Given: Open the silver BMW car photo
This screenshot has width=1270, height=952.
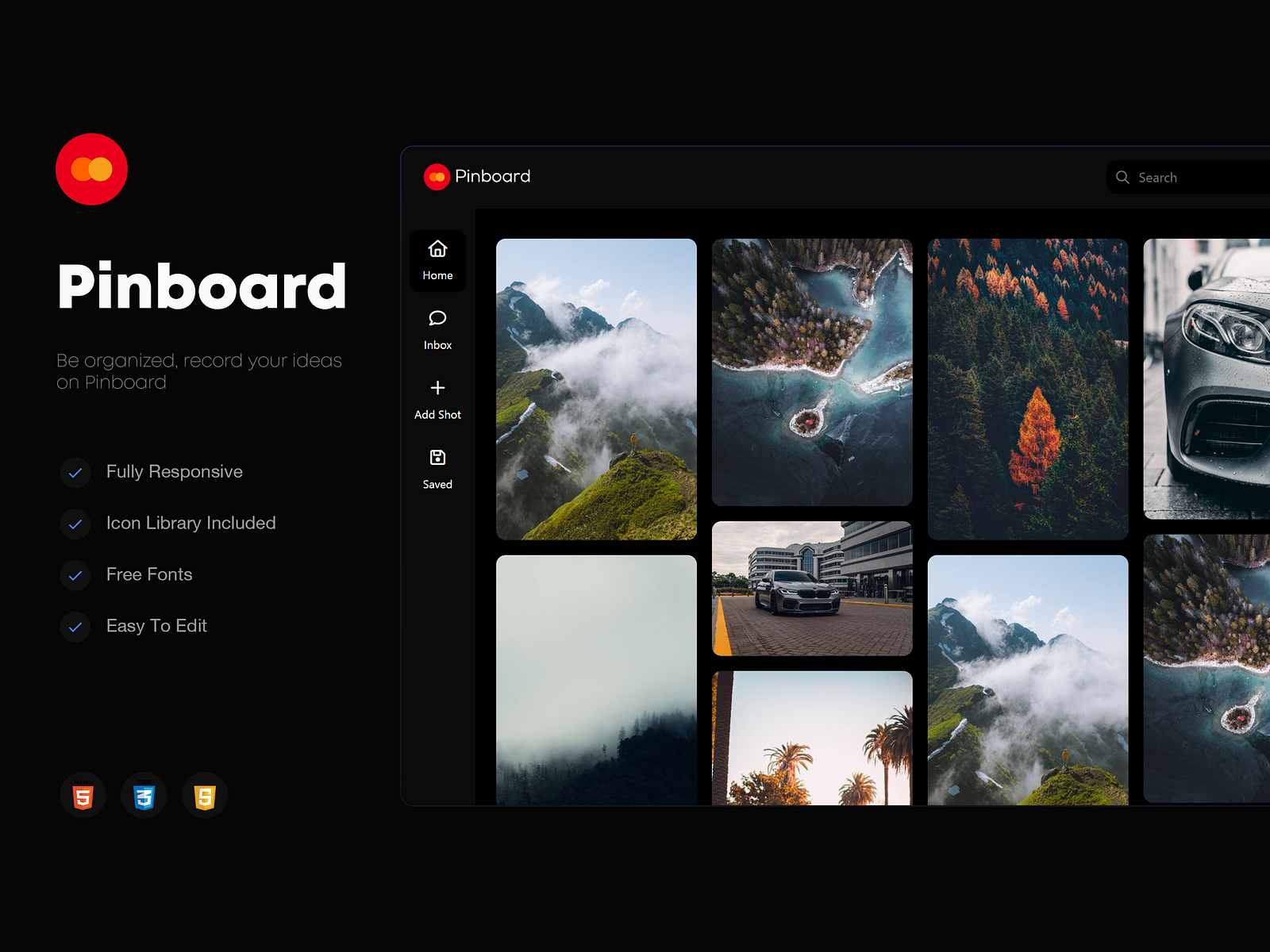Looking at the screenshot, I should 812,587.
